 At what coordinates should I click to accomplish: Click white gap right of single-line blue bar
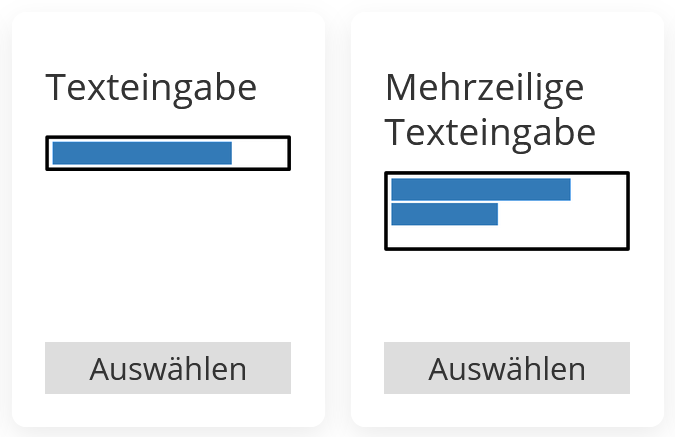(x=260, y=153)
